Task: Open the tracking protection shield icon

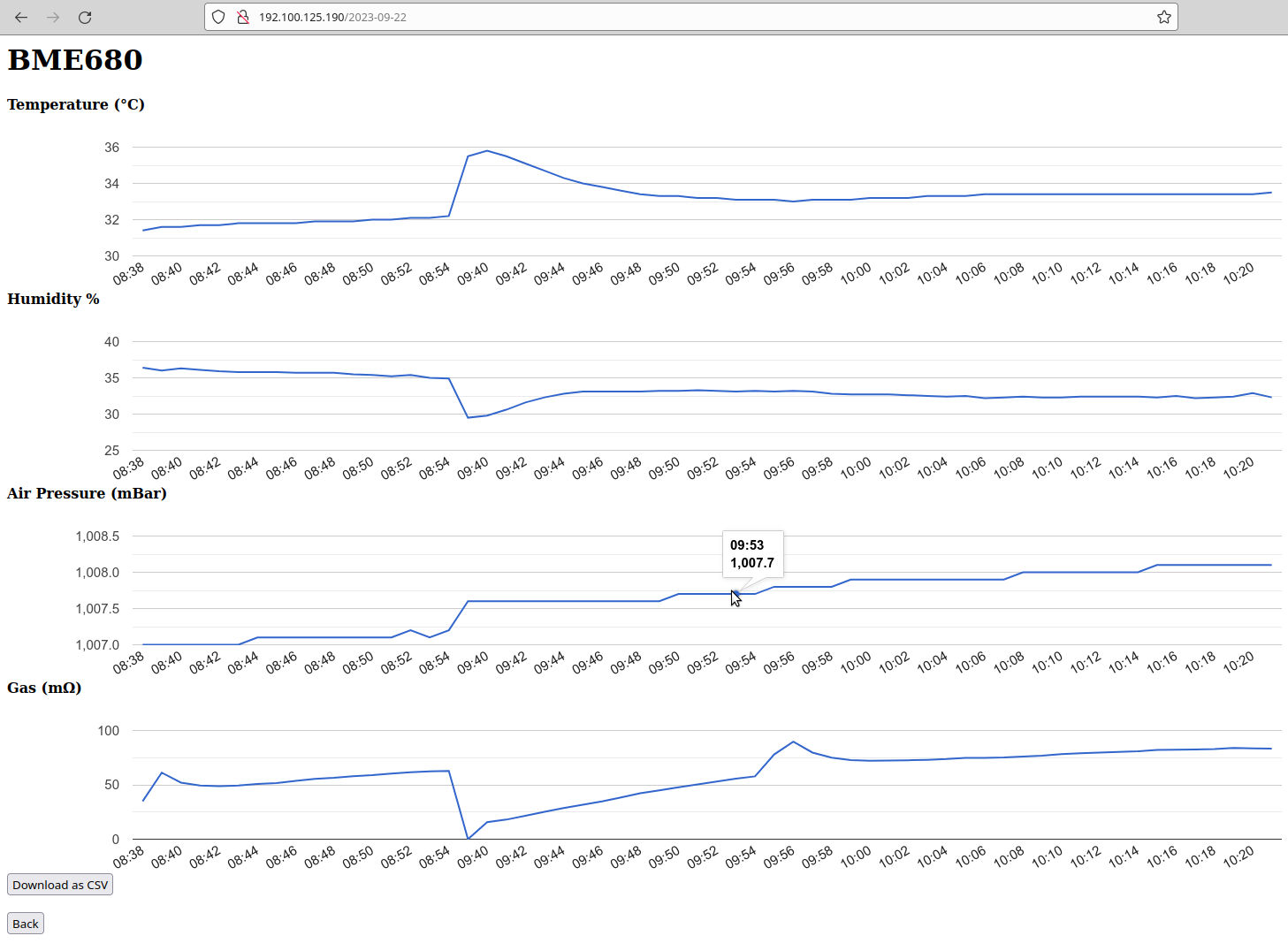Action: pyautogui.click(x=218, y=17)
